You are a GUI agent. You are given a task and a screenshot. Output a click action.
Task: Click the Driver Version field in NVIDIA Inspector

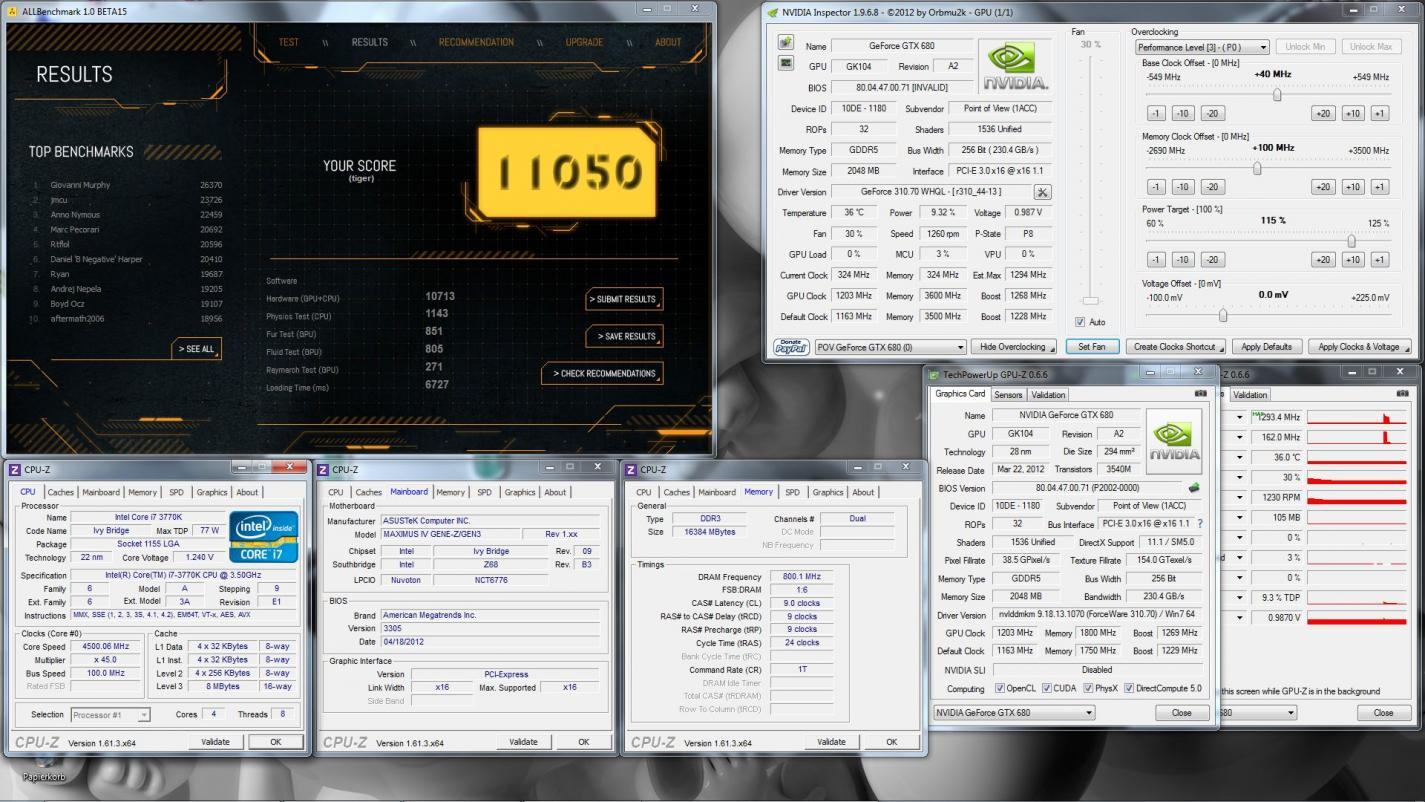(930, 192)
